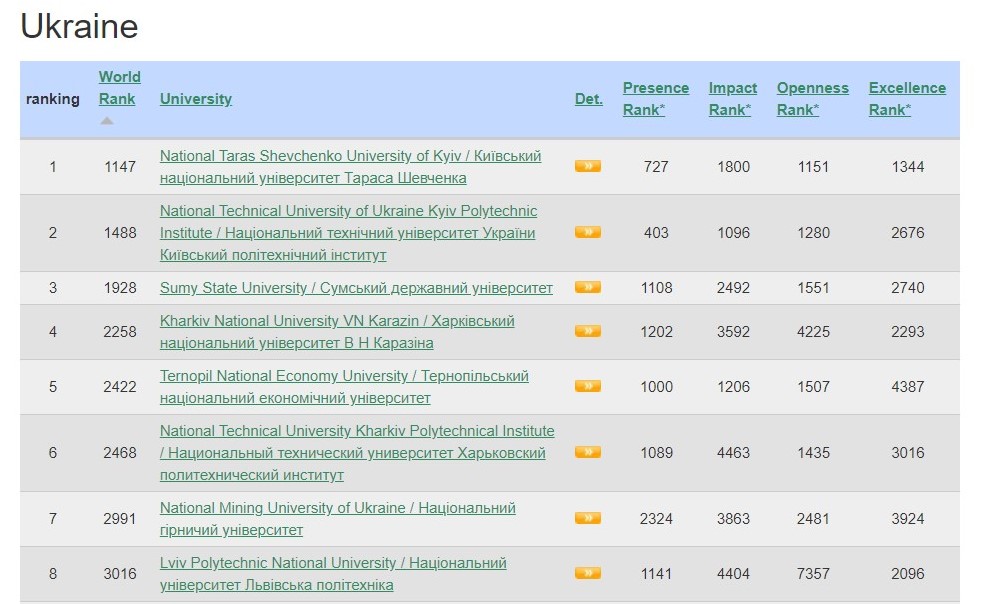Select world rank value 2422
This screenshot has height=604, width=981.
pos(119,386)
